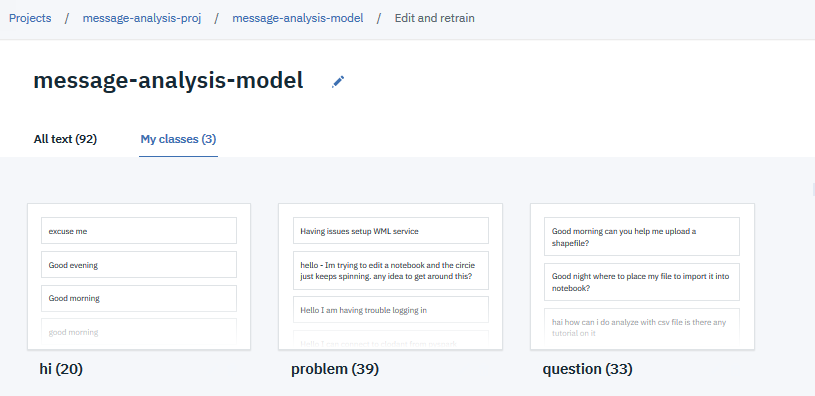
Task: Select the 'excuse me' text entry
Action: [139, 231]
